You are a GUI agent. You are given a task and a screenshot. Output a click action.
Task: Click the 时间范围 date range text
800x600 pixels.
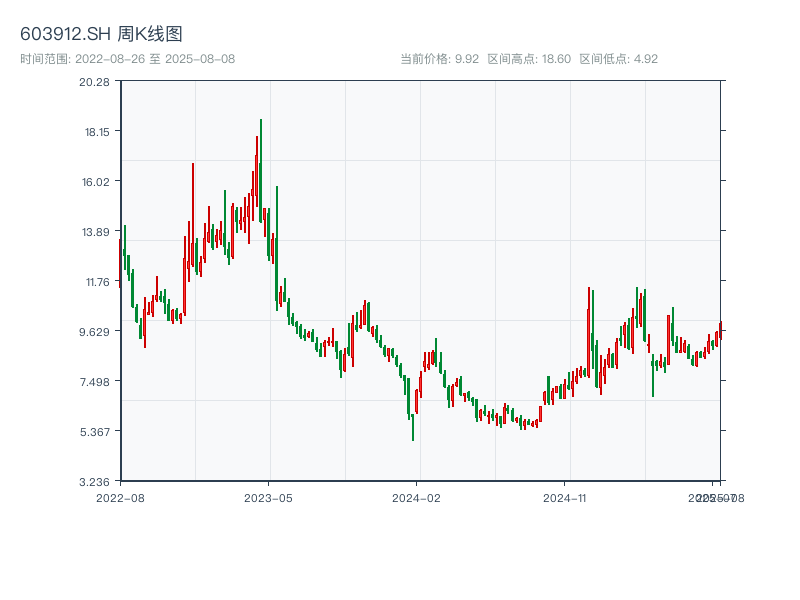[x=127, y=59]
